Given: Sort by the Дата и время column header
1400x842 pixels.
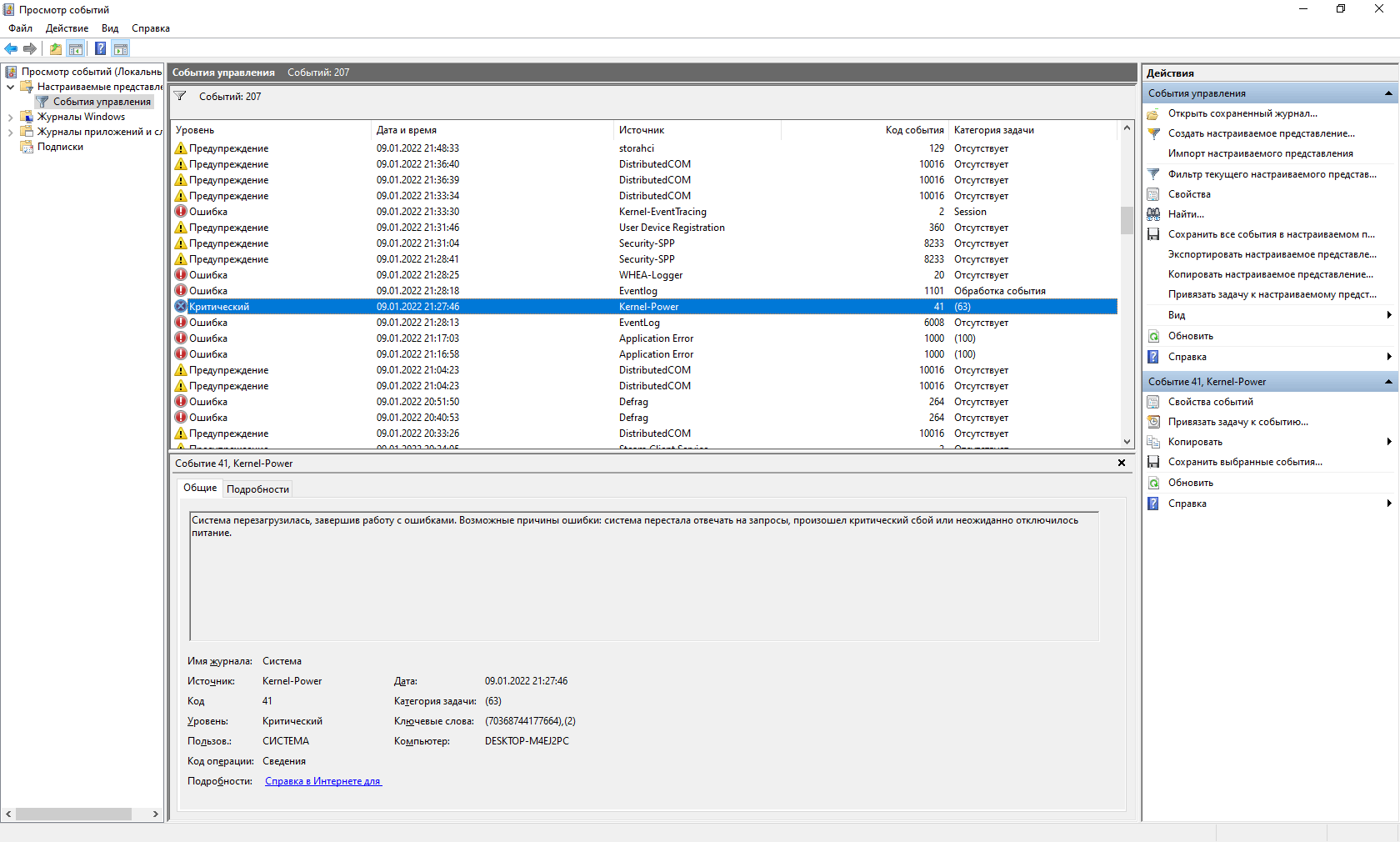Looking at the screenshot, I should pos(492,130).
